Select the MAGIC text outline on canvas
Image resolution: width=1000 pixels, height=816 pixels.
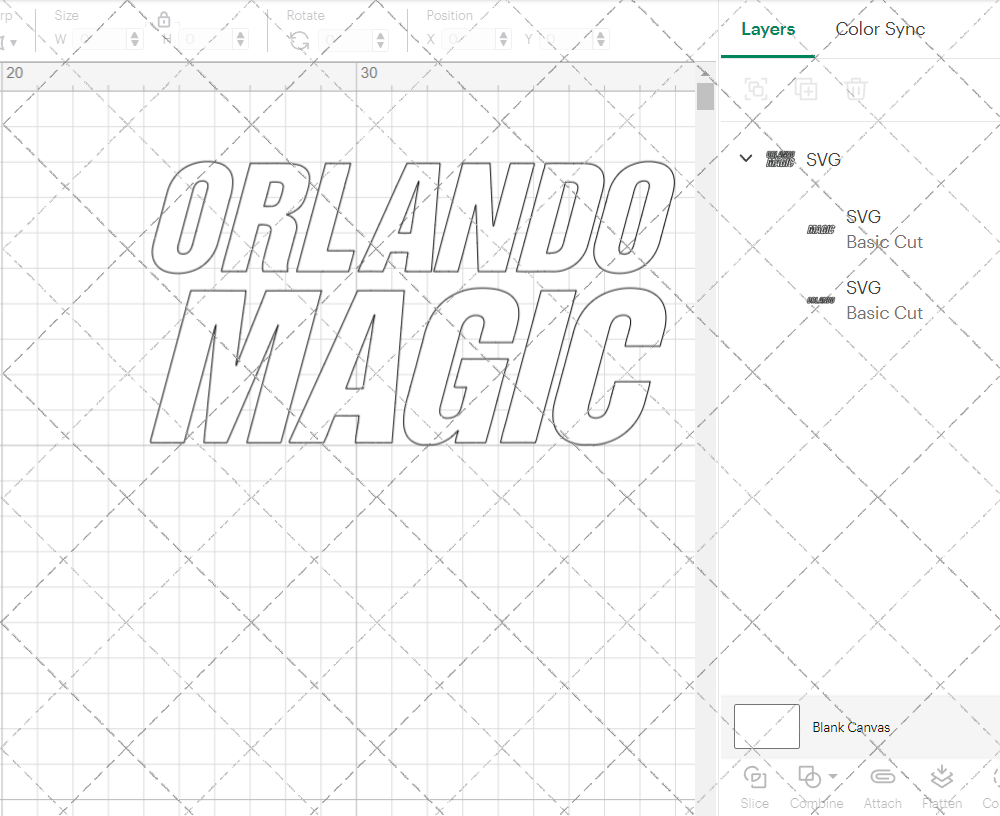(408, 366)
